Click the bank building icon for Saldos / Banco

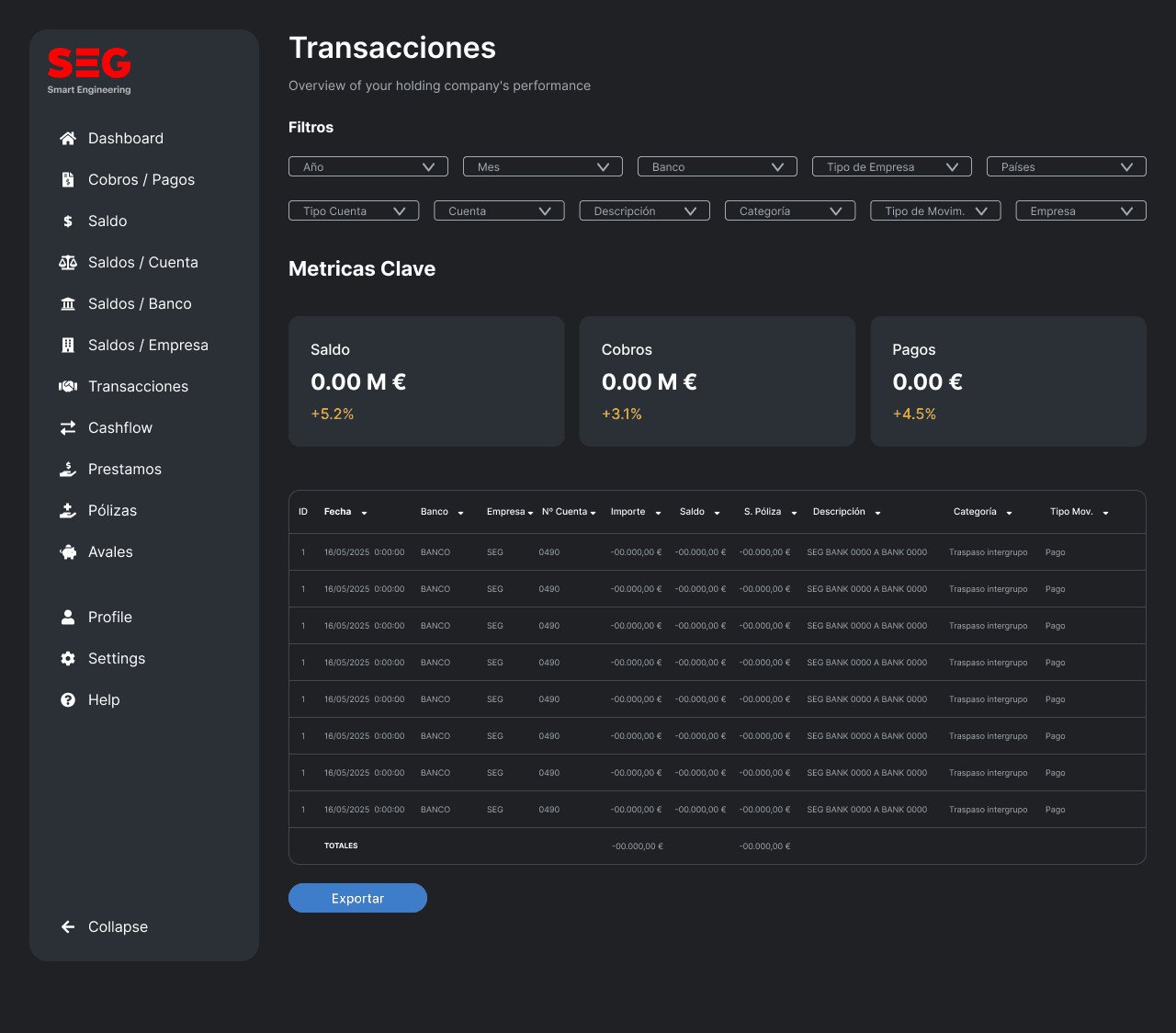click(x=68, y=304)
